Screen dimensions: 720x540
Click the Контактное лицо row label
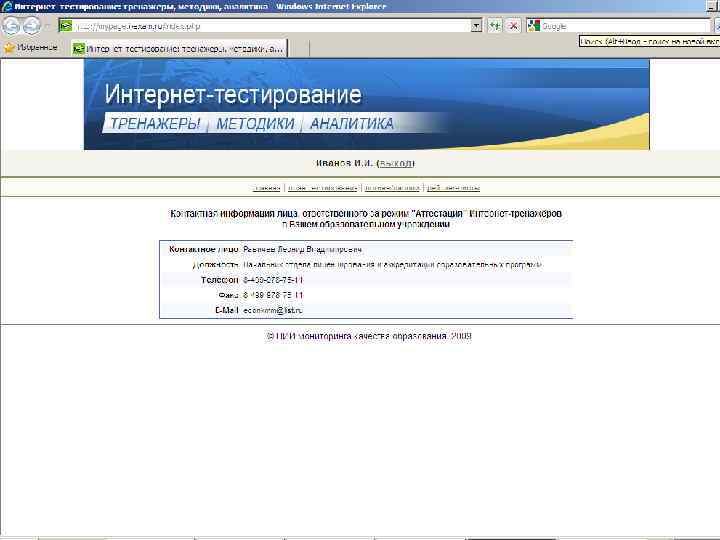tap(204, 249)
